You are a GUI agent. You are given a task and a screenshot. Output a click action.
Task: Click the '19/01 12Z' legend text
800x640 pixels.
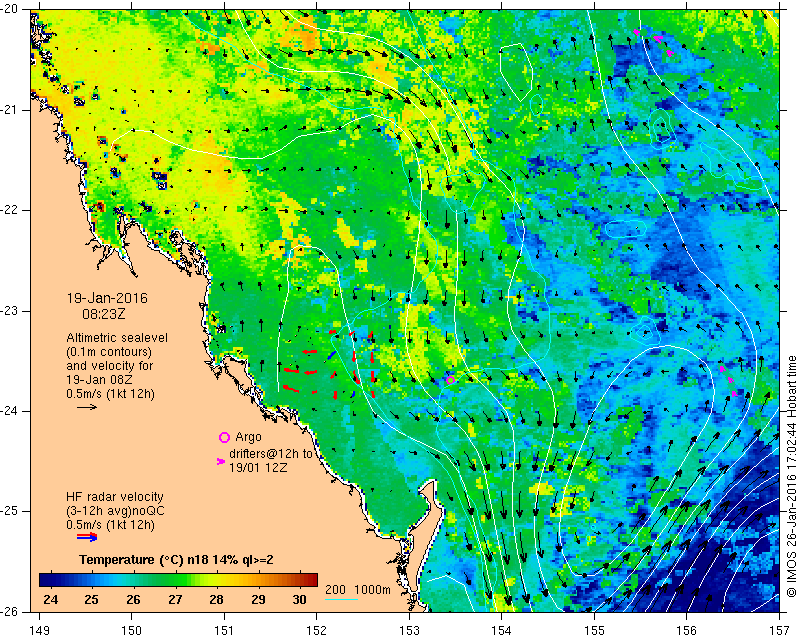click(258, 467)
